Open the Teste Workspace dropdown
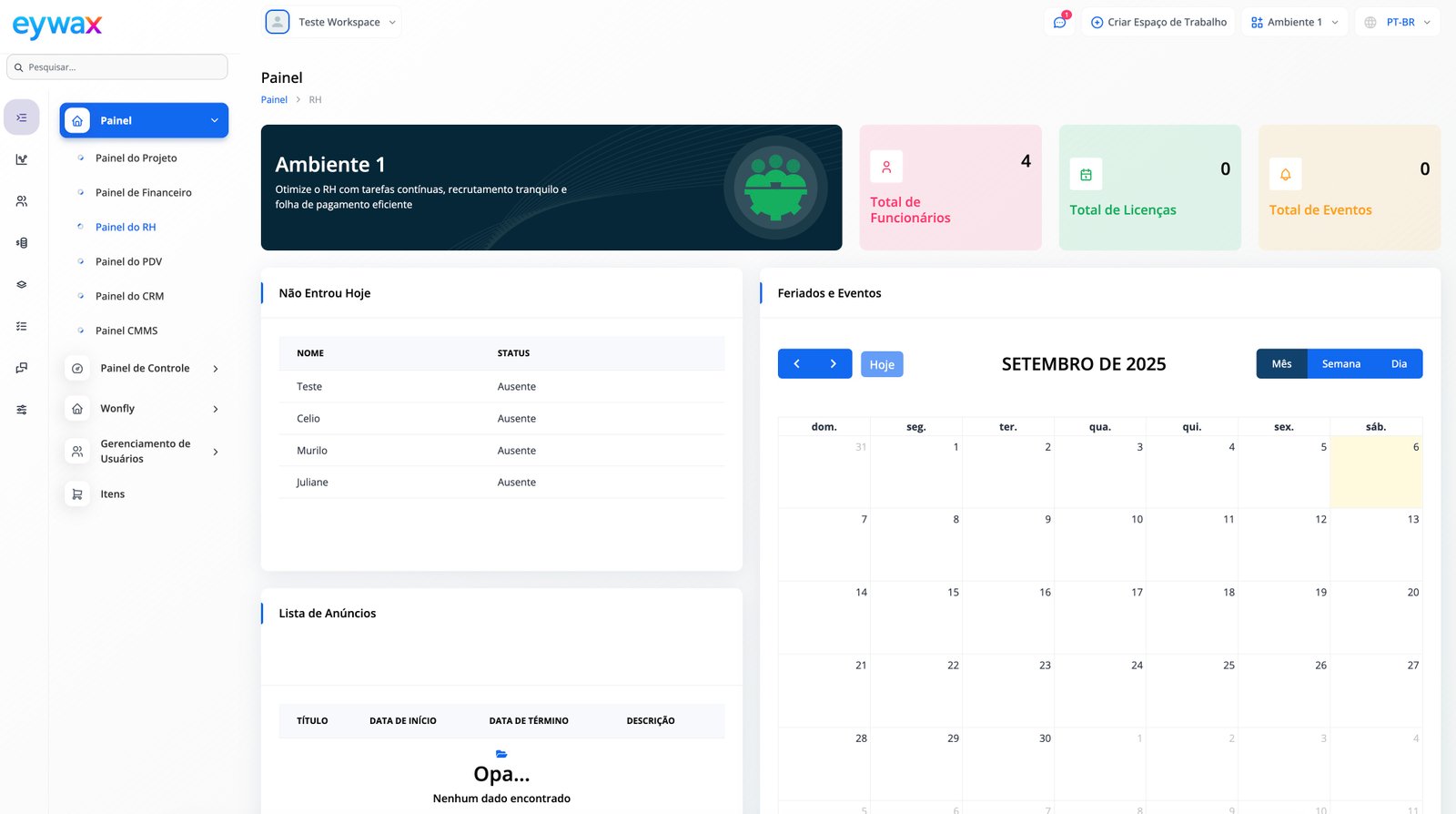The image size is (1456, 814). 332,22
